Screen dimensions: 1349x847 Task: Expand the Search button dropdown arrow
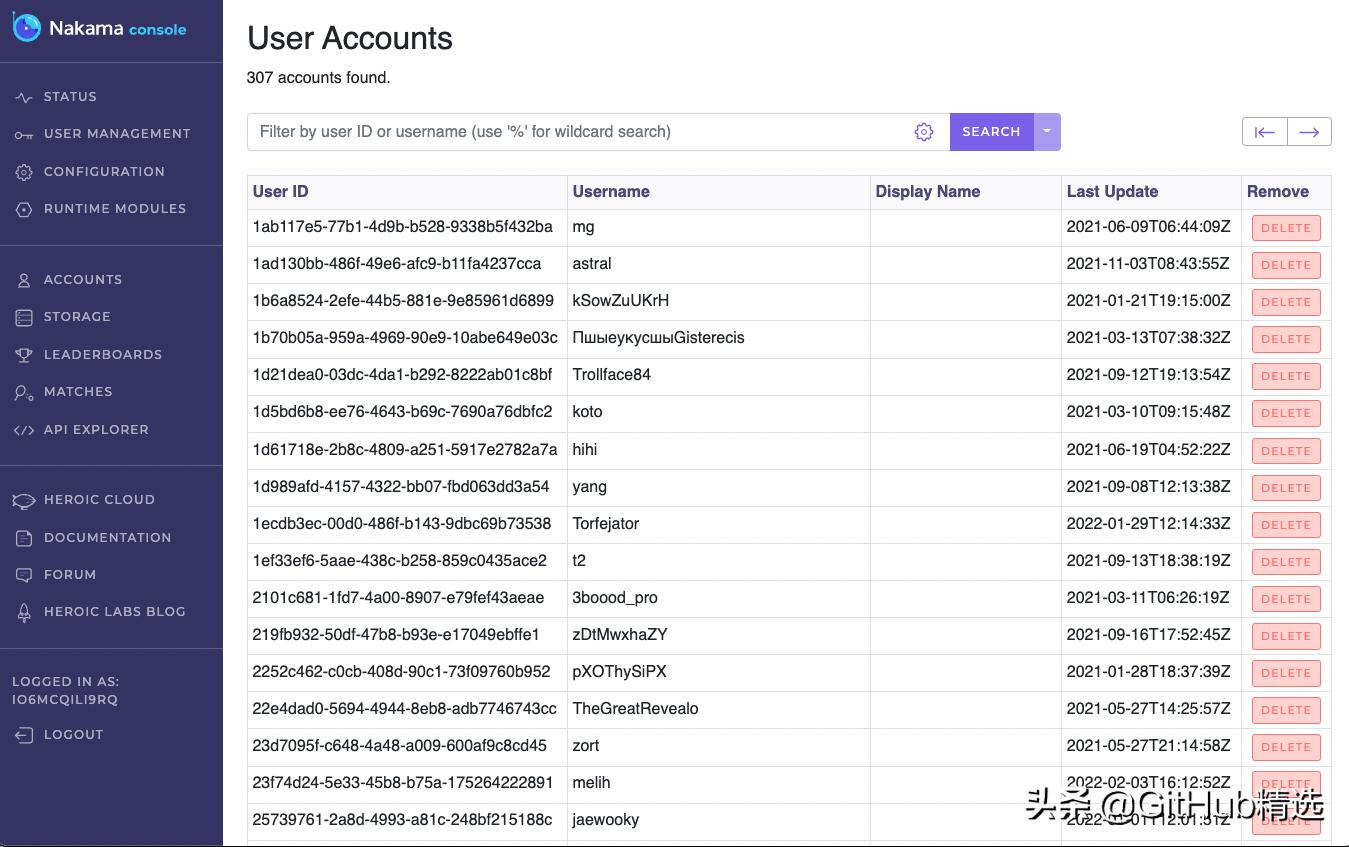pyautogui.click(x=1047, y=132)
